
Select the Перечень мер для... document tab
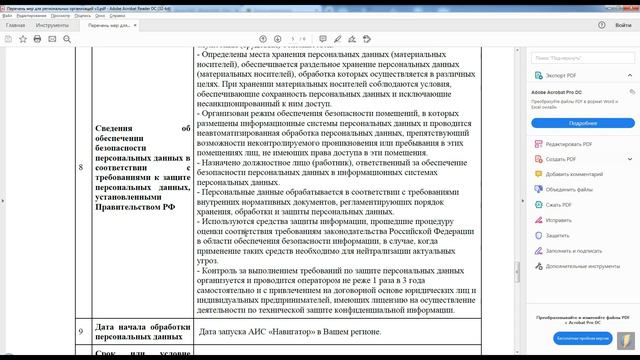[x=109, y=25]
